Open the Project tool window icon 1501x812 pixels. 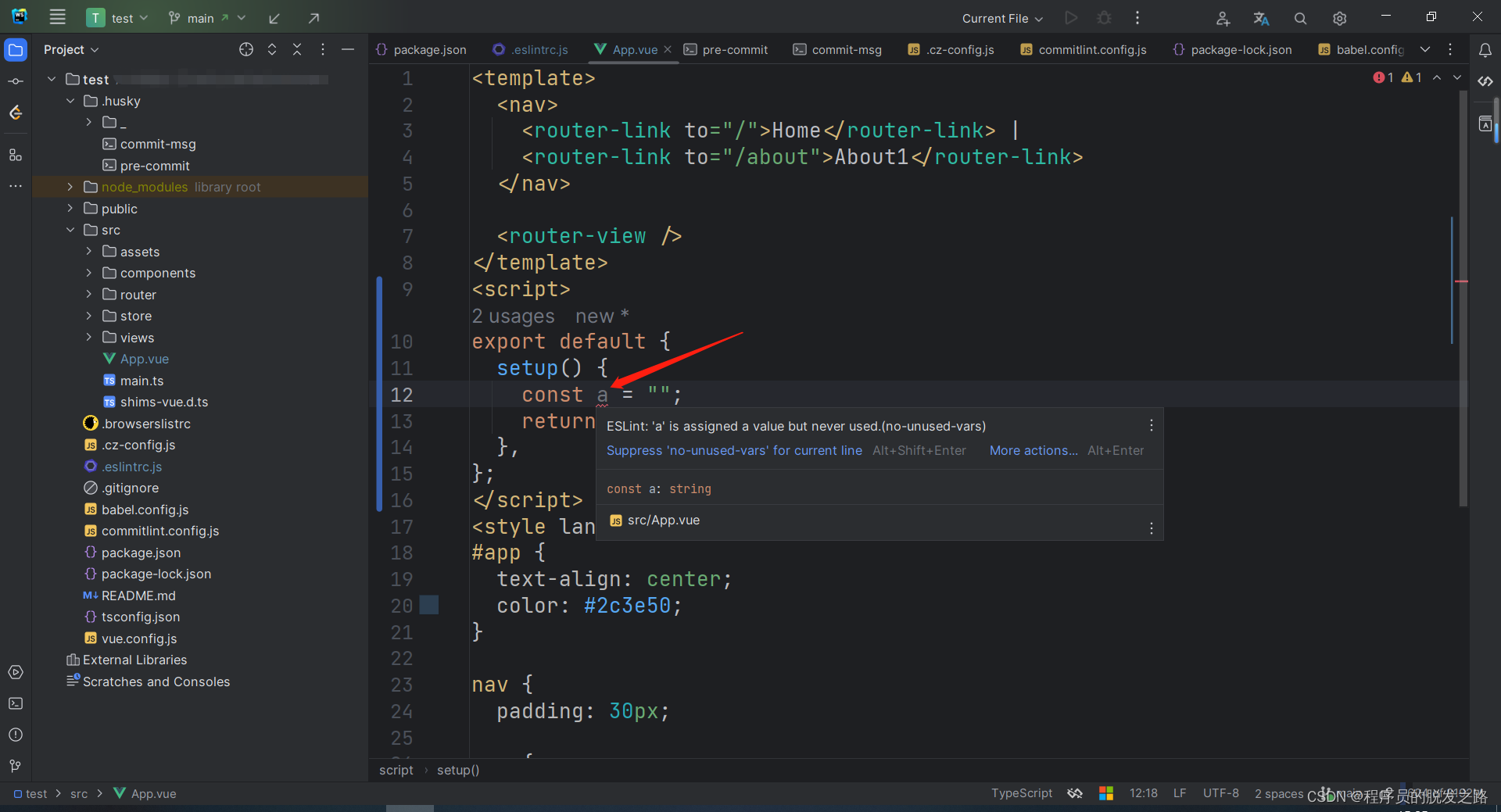pos(16,50)
